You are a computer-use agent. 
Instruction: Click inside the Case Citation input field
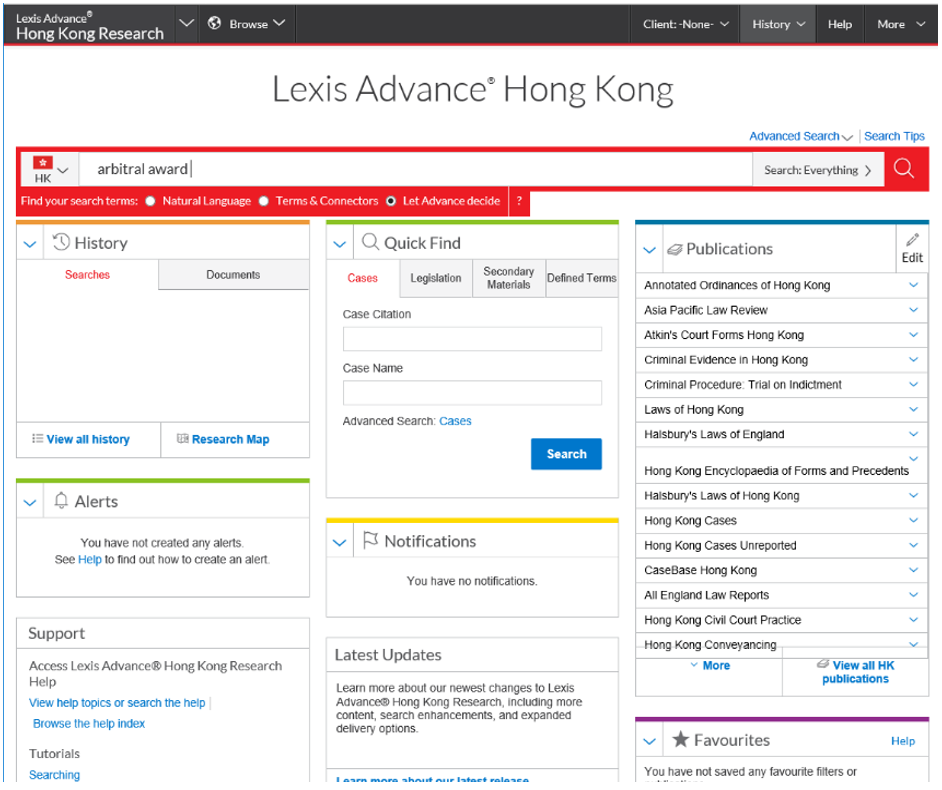[x=471, y=338]
